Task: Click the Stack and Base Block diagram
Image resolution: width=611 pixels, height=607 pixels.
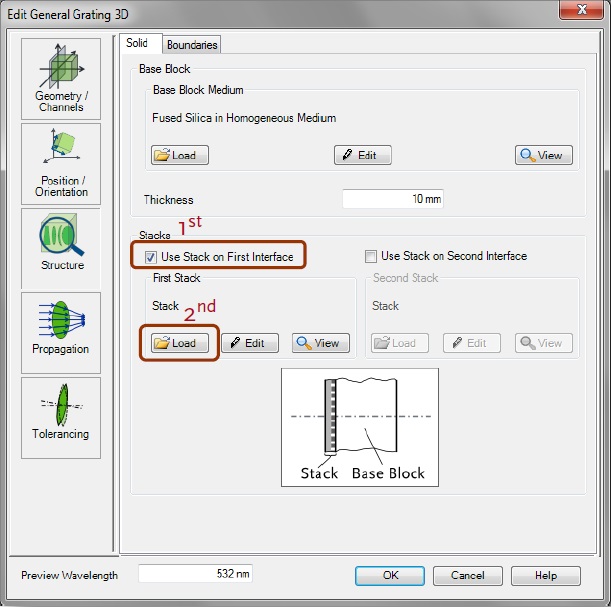Action: [x=360, y=427]
